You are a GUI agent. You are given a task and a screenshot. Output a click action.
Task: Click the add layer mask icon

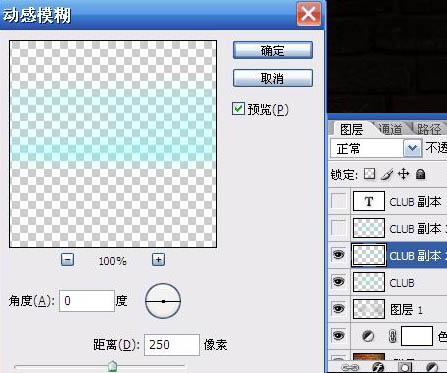coord(405,368)
